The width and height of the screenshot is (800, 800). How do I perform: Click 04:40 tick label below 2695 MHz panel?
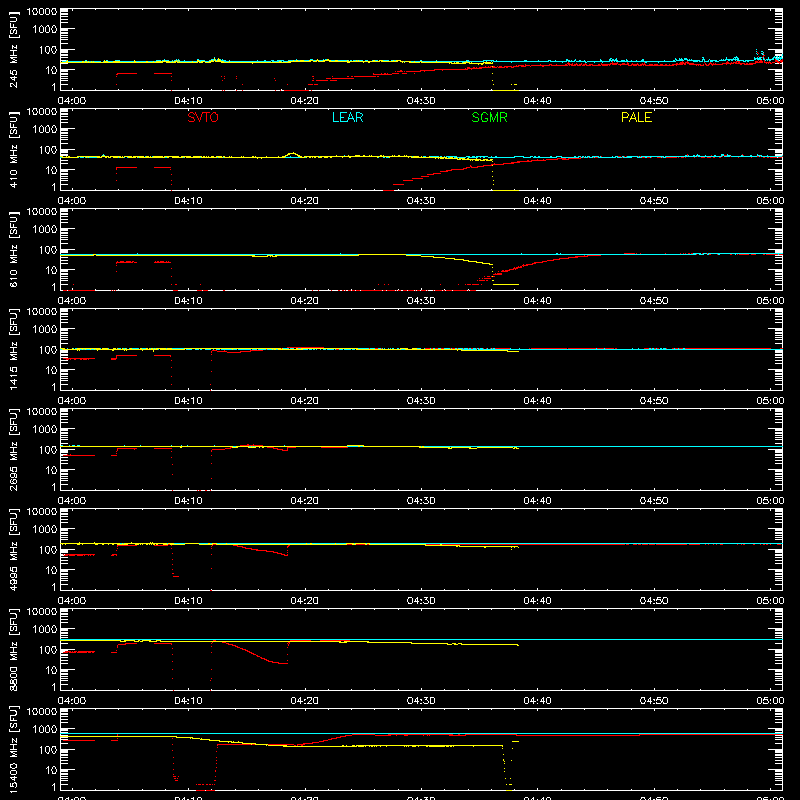click(537, 501)
